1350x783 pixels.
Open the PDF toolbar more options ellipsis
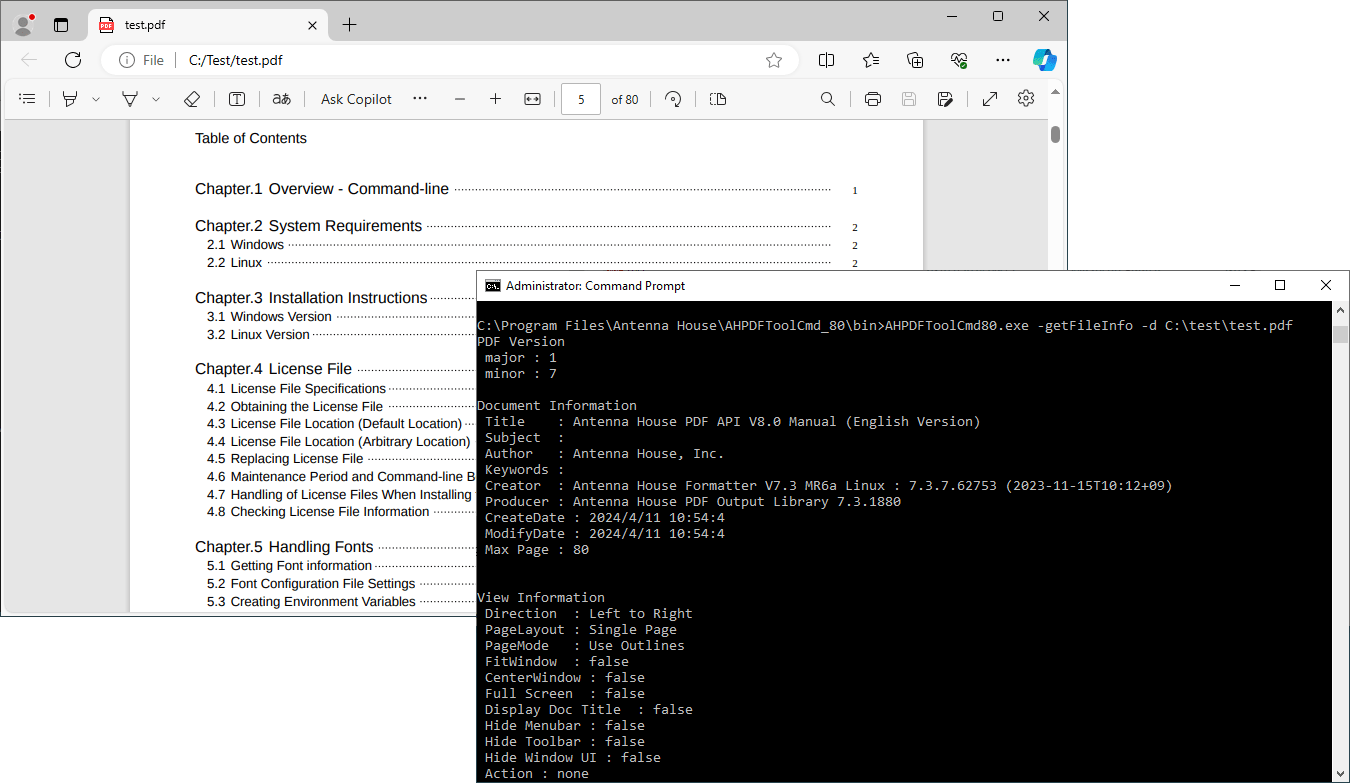420,98
